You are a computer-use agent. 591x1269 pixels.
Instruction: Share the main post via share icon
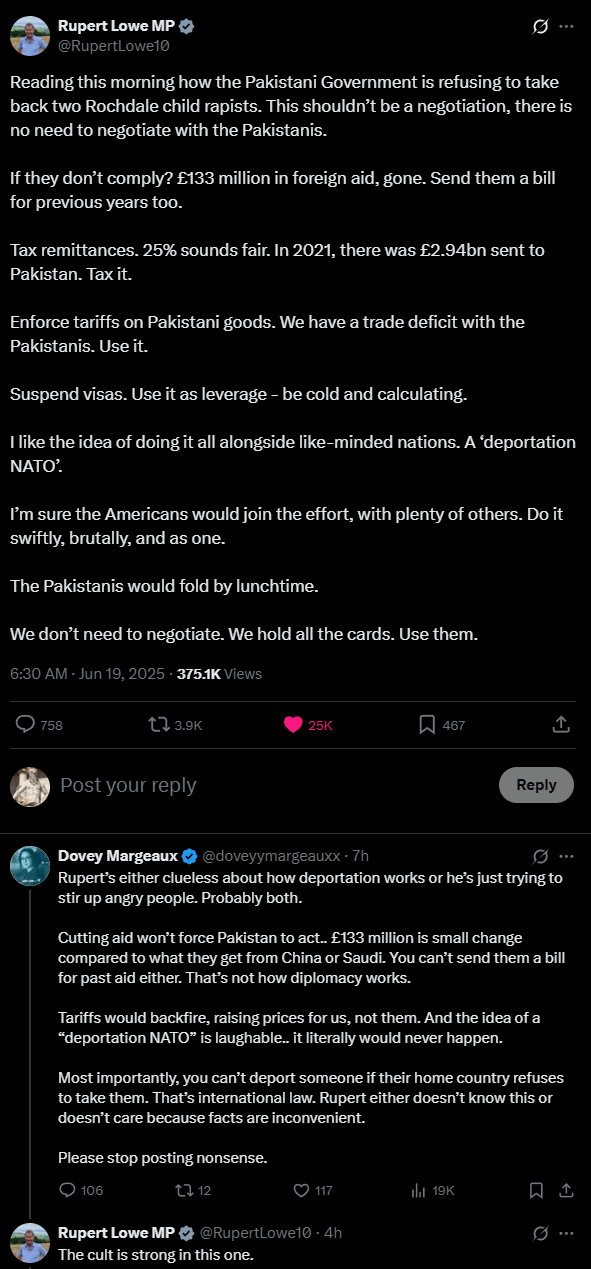[x=561, y=725]
